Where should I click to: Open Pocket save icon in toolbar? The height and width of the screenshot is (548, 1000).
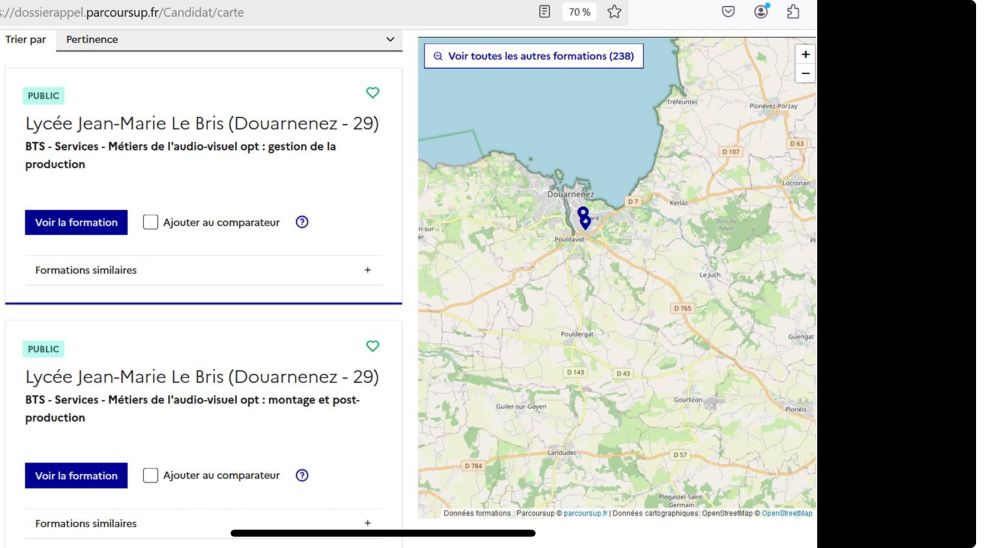click(728, 11)
